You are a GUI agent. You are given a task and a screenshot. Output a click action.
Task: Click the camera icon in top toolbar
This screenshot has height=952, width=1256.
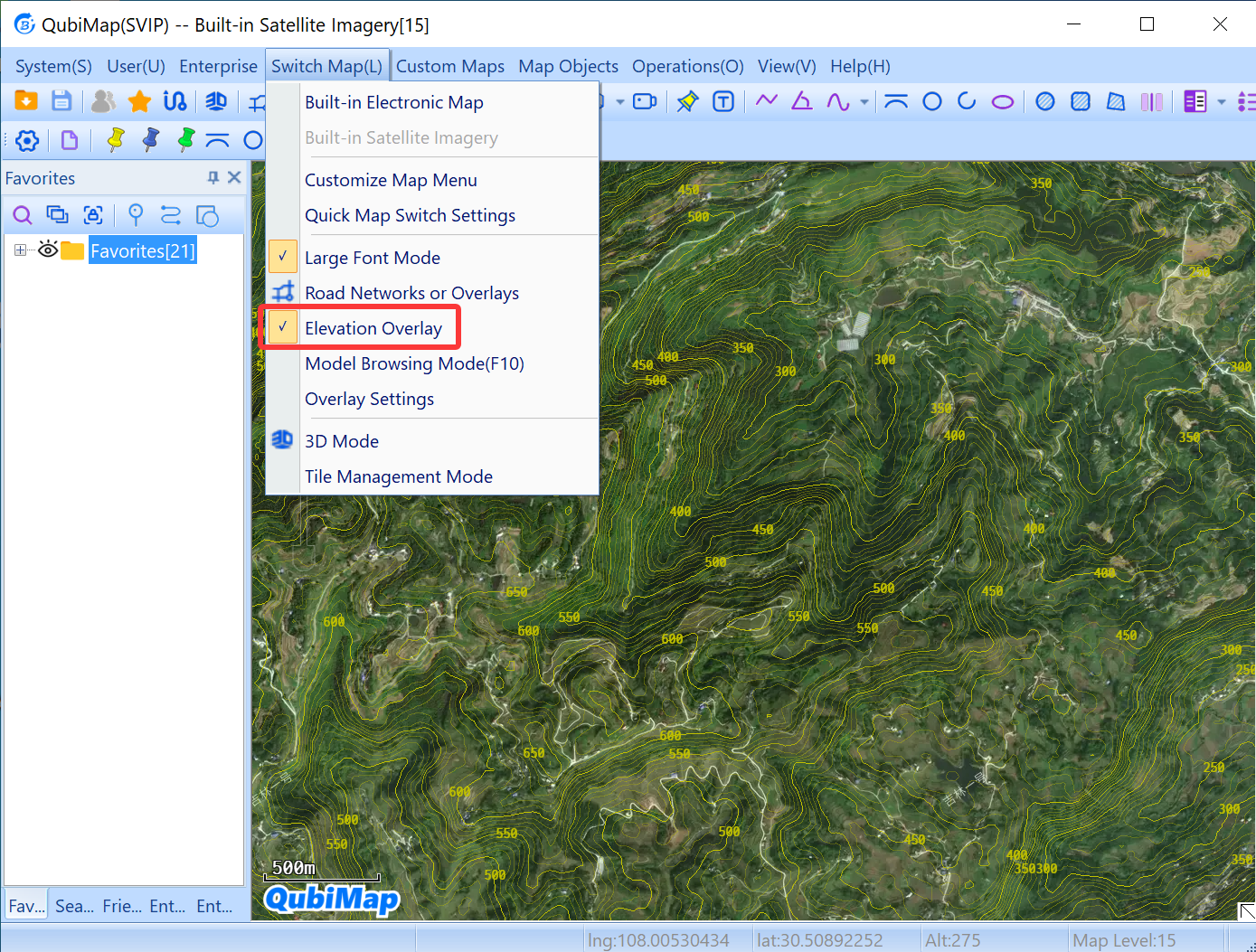click(x=645, y=101)
